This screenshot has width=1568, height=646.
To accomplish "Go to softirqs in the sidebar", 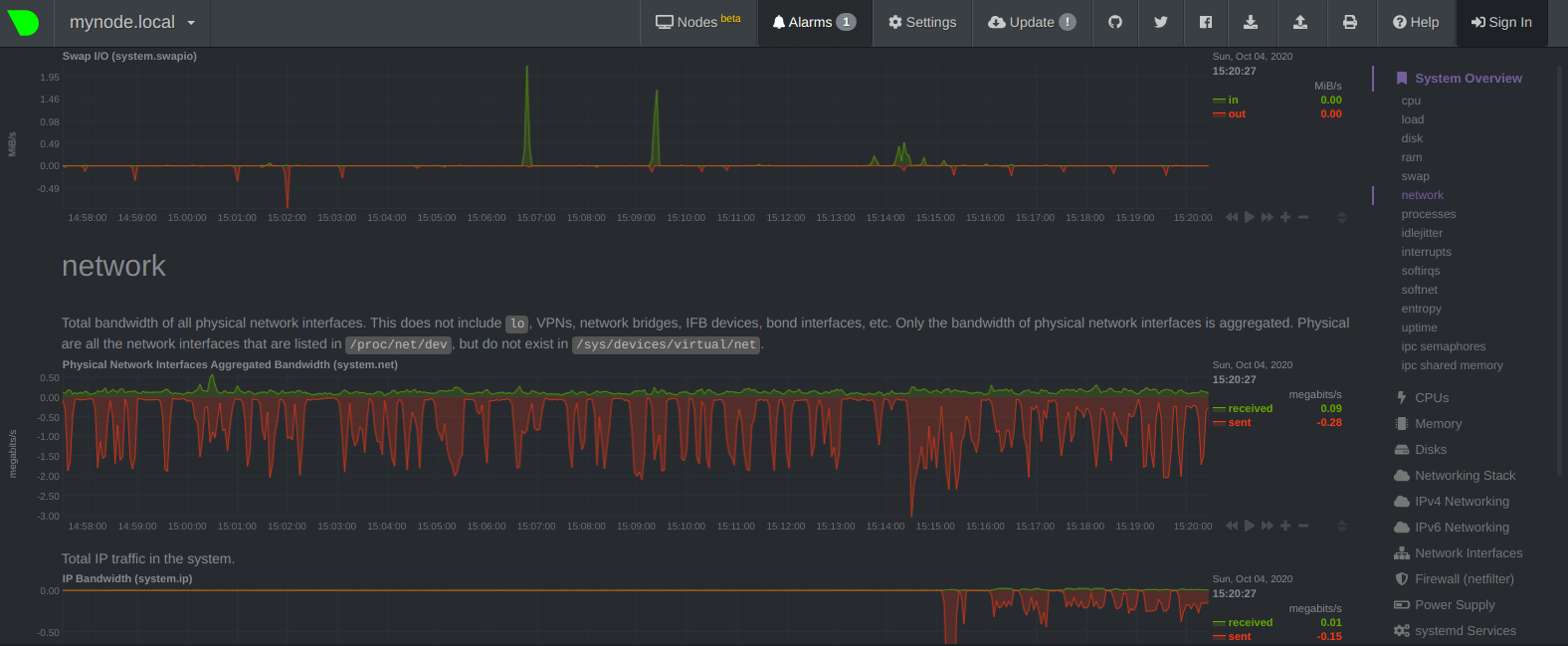I will 1421,271.
